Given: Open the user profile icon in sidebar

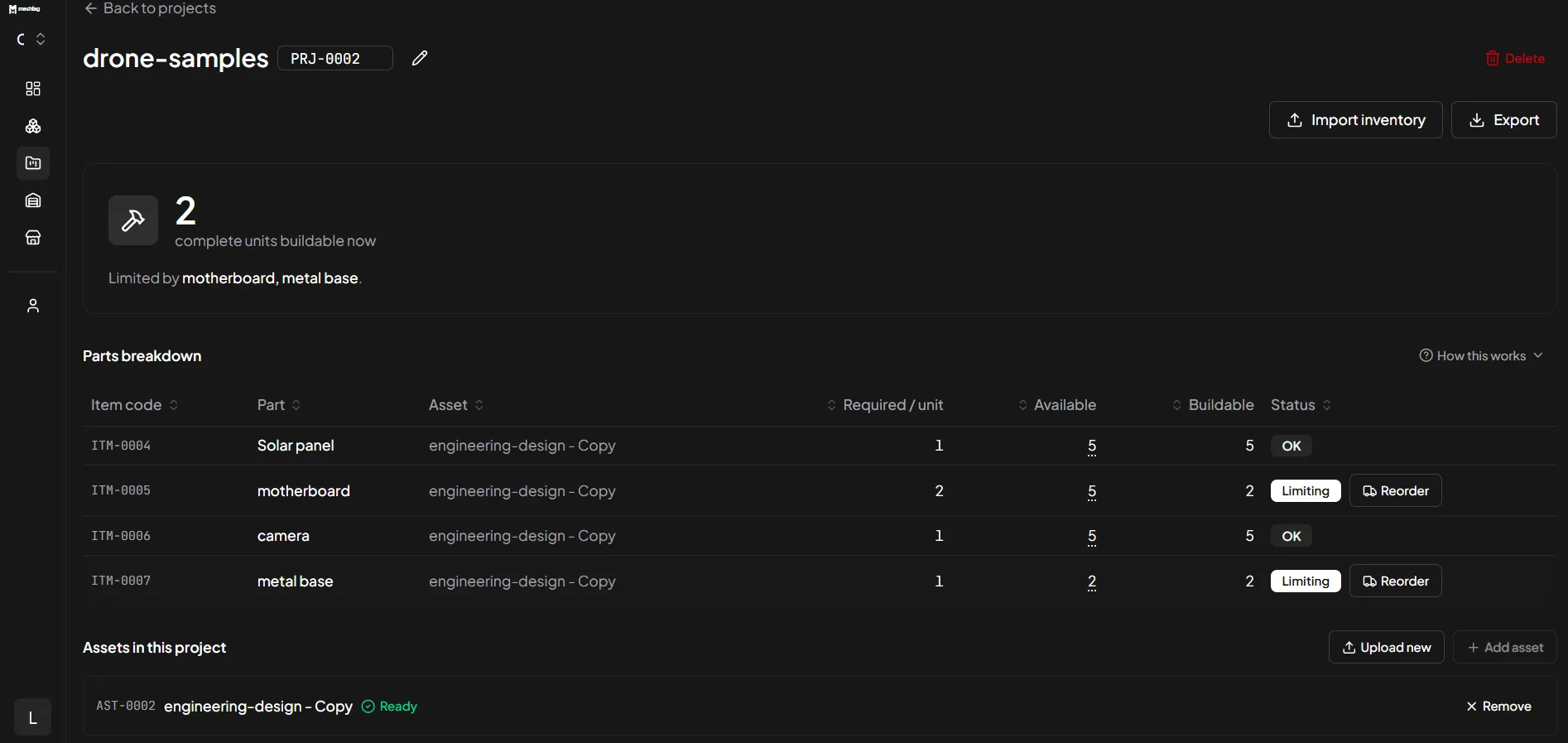Looking at the screenshot, I should pos(33,306).
